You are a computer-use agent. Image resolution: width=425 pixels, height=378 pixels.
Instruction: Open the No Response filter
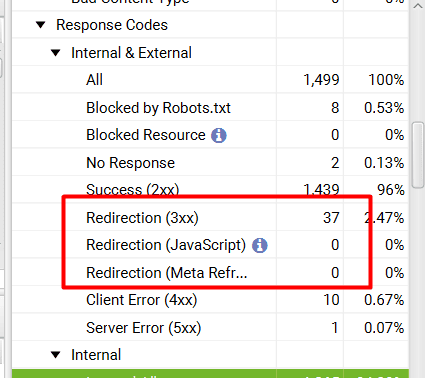coord(210,163)
